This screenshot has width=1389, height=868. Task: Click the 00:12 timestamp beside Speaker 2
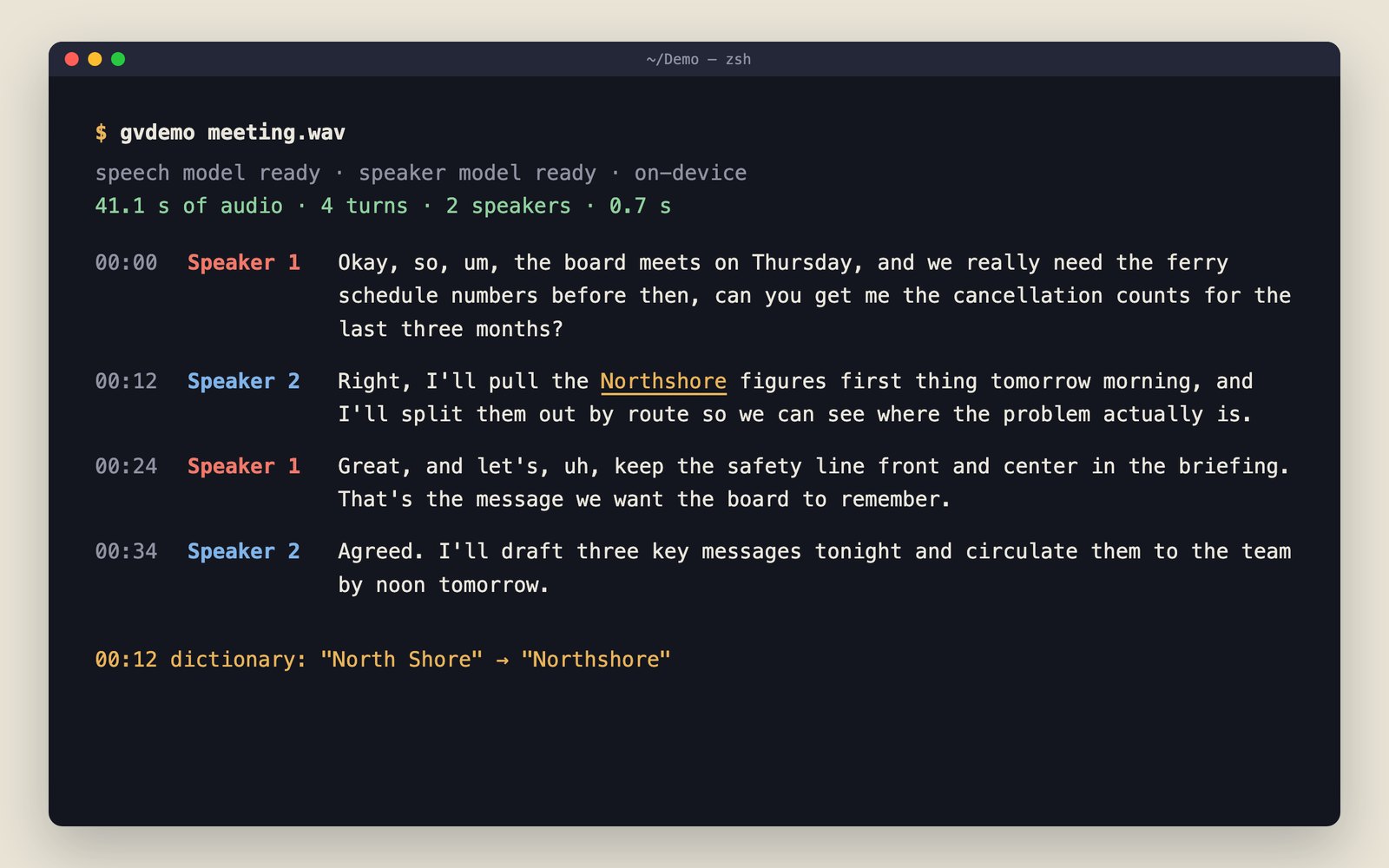pos(126,381)
